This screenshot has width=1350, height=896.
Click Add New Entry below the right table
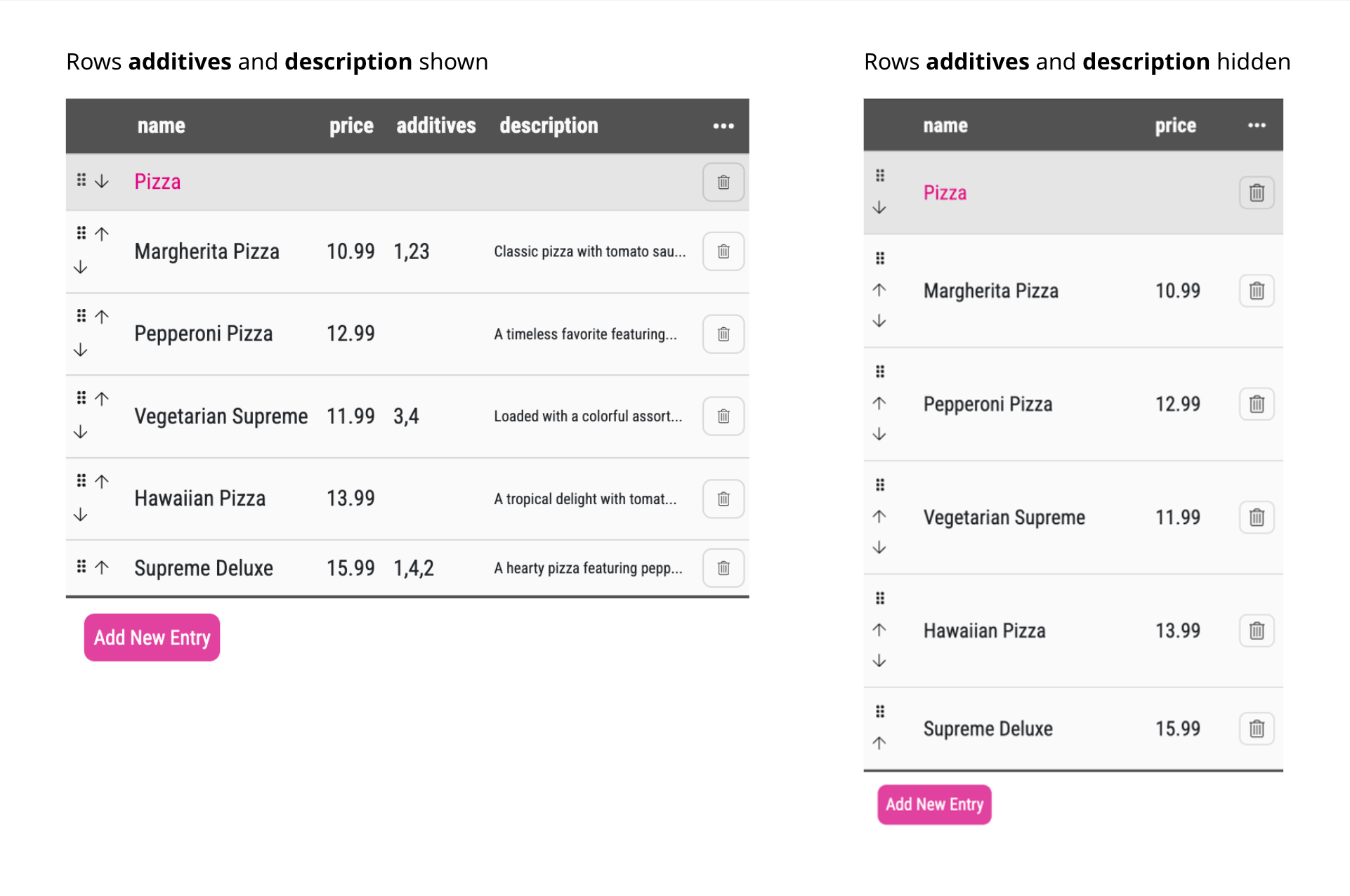pyautogui.click(x=934, y=805)
